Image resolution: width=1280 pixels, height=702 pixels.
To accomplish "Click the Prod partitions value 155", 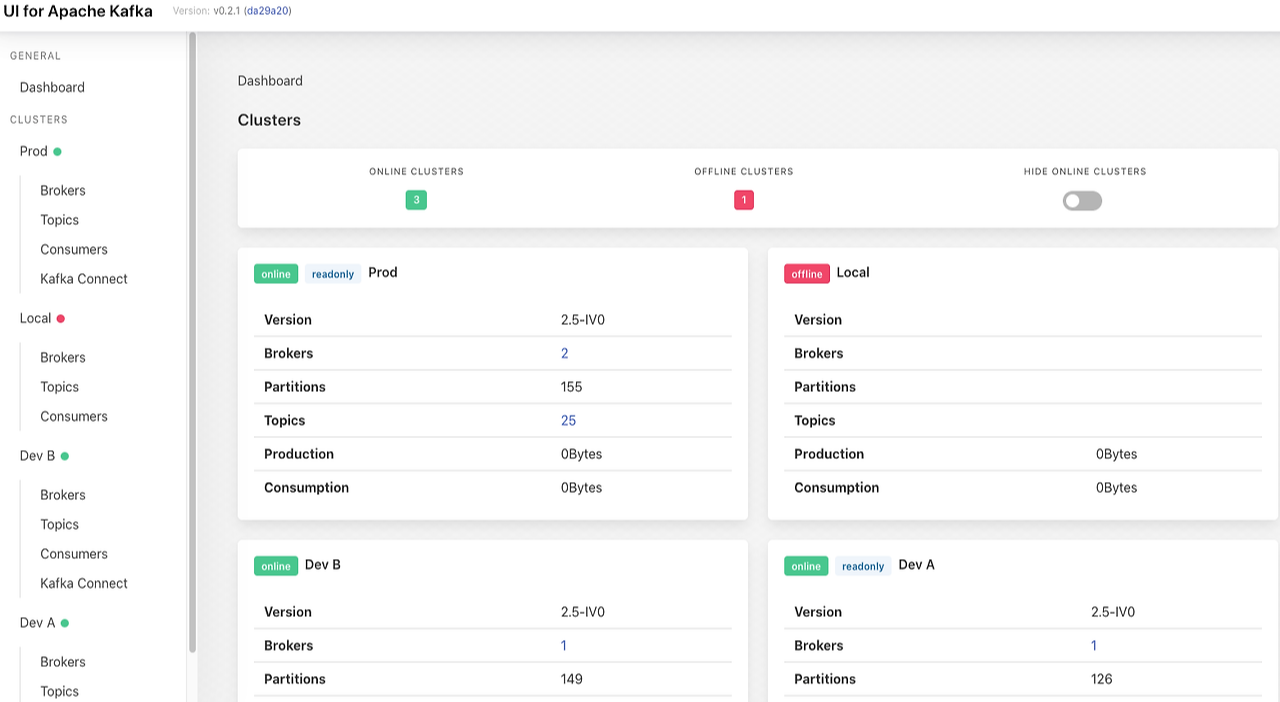I will click(x=572, y=387).
